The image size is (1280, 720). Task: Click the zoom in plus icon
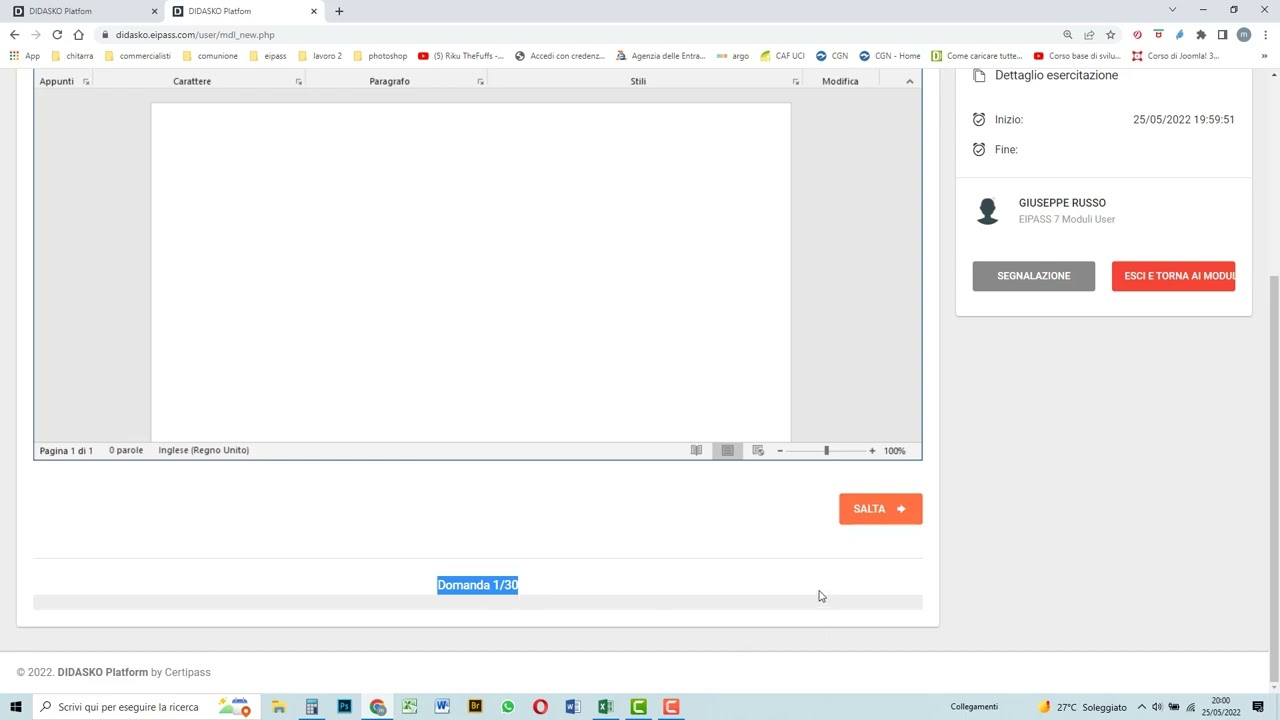coord(872,451)
